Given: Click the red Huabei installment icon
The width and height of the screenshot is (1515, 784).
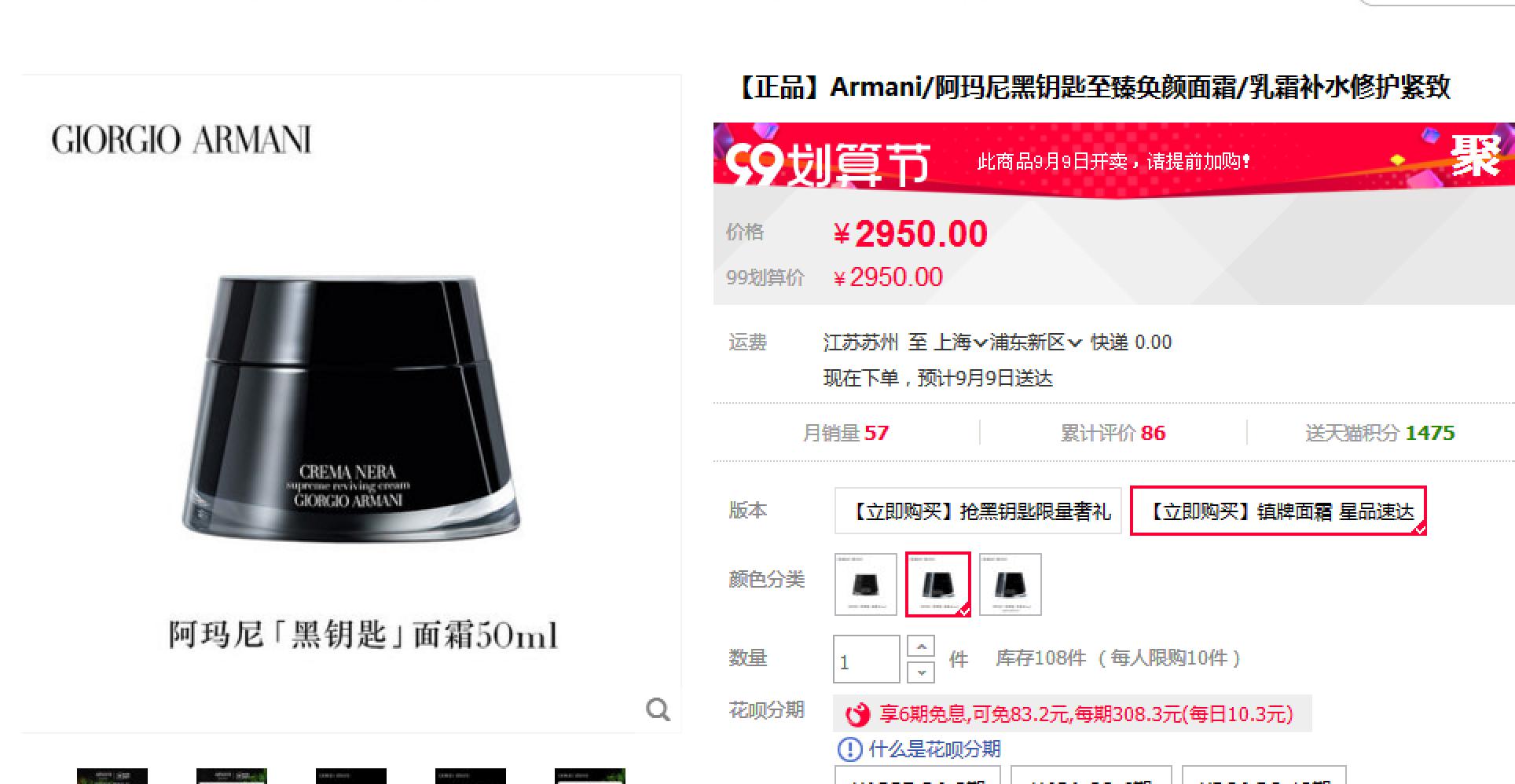Looking at the screenshot, I should click(x=858, y=714).
